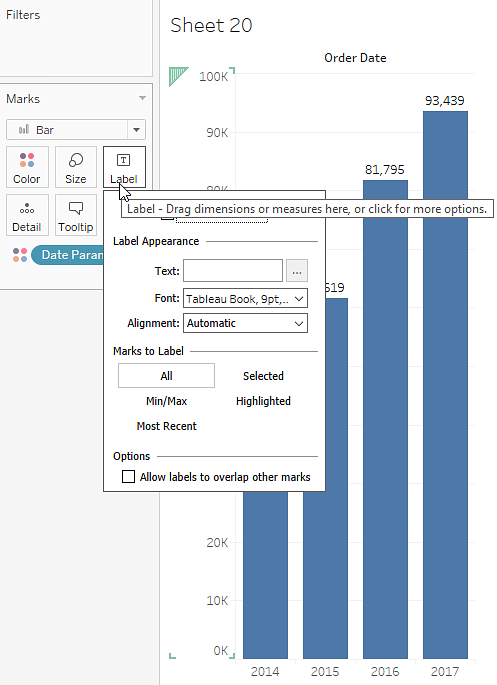Select the Highlighted marks to label option
Screen dimensions: 497x685
coord(263,401)
